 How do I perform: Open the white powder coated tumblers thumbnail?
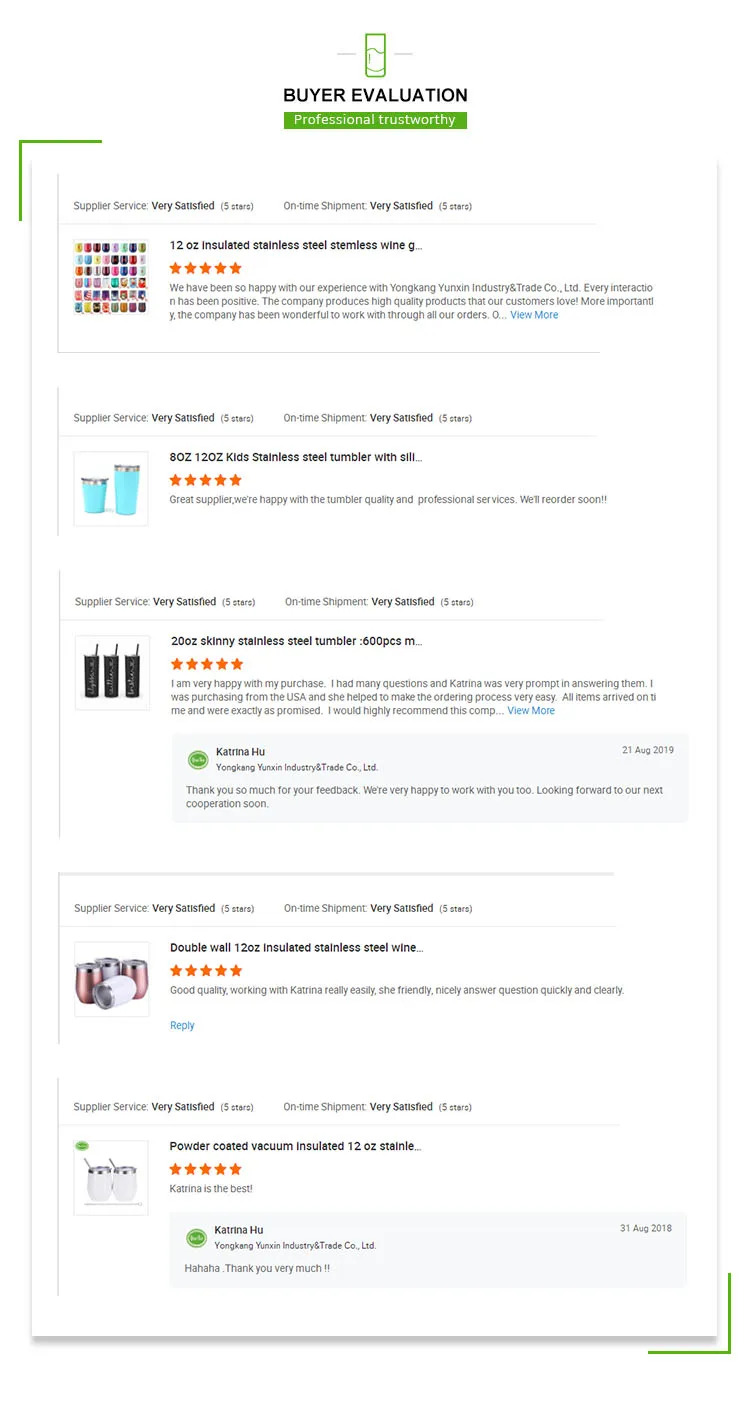[111, 1178]
